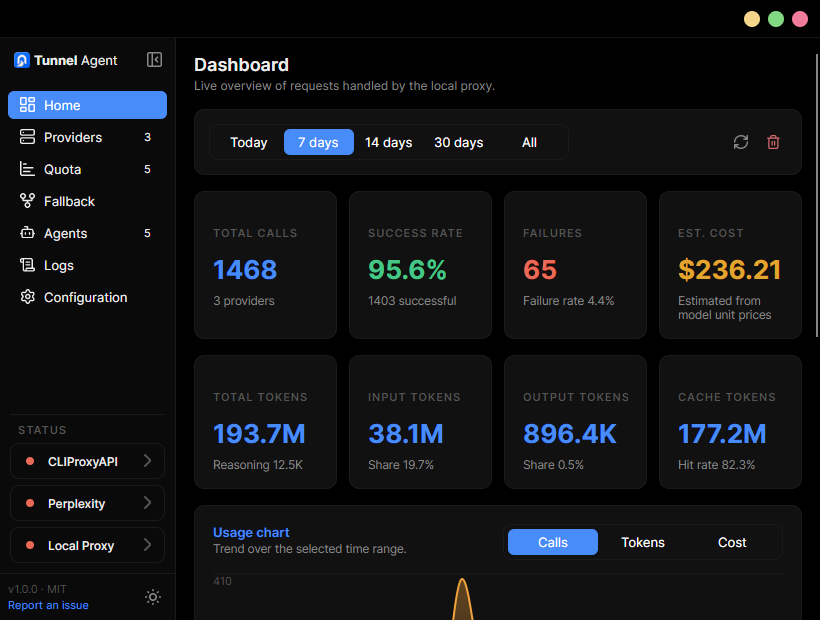The height and width of the screenshot is (620, 820).
Task: Click the Tunnel Agent logo icon
Action: click(x=22, y=60)
